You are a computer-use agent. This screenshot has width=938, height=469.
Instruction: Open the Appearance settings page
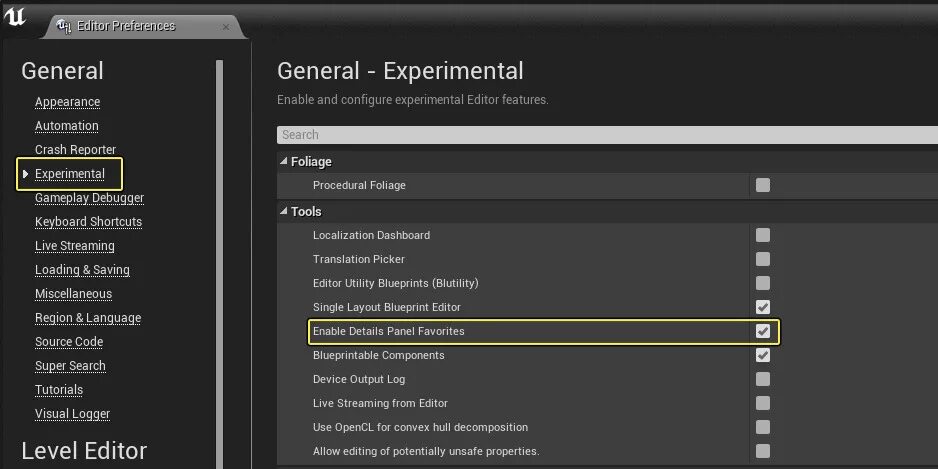(x=67, y=102)
